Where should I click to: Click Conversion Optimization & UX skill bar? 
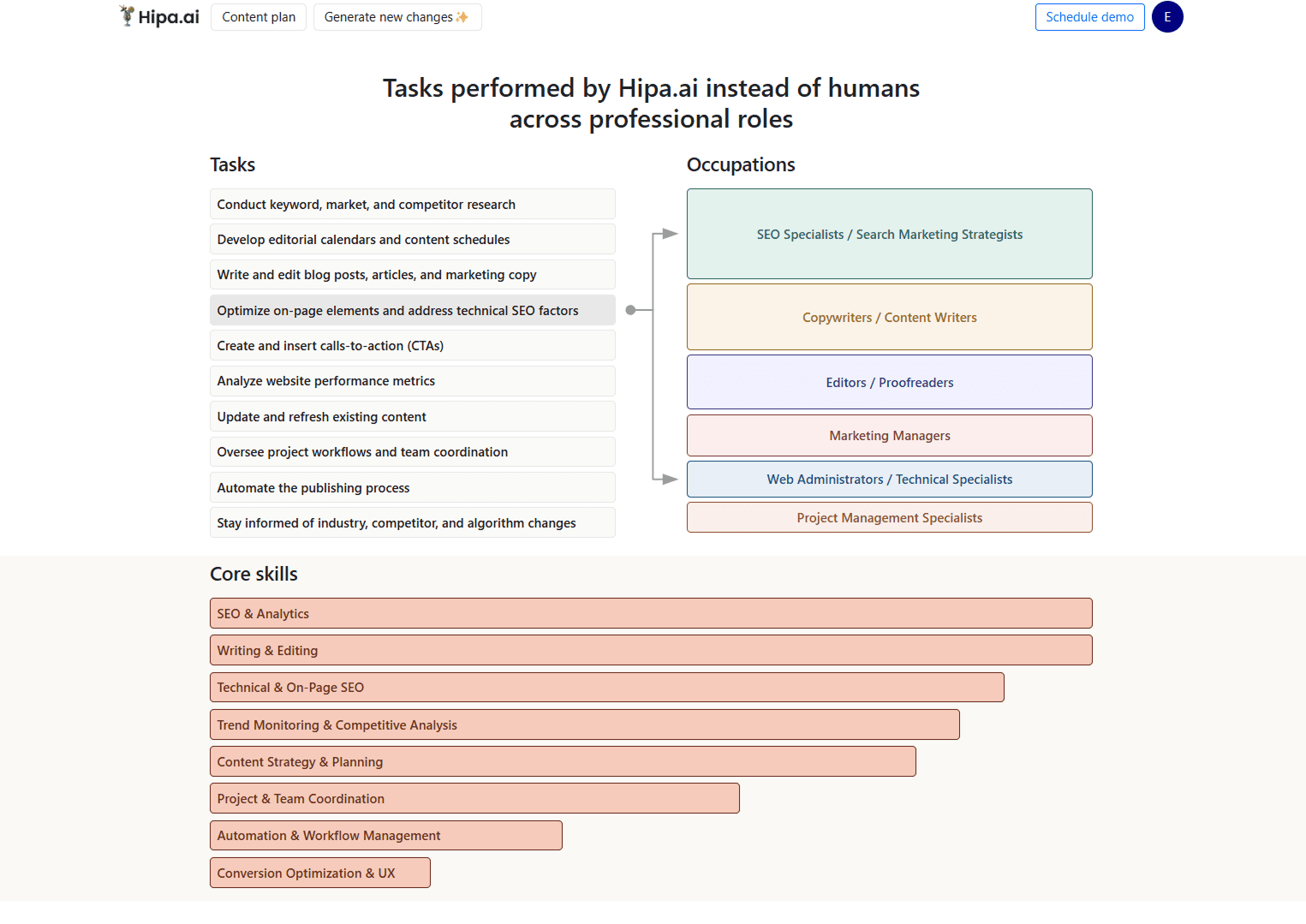(x=319, y=873)
